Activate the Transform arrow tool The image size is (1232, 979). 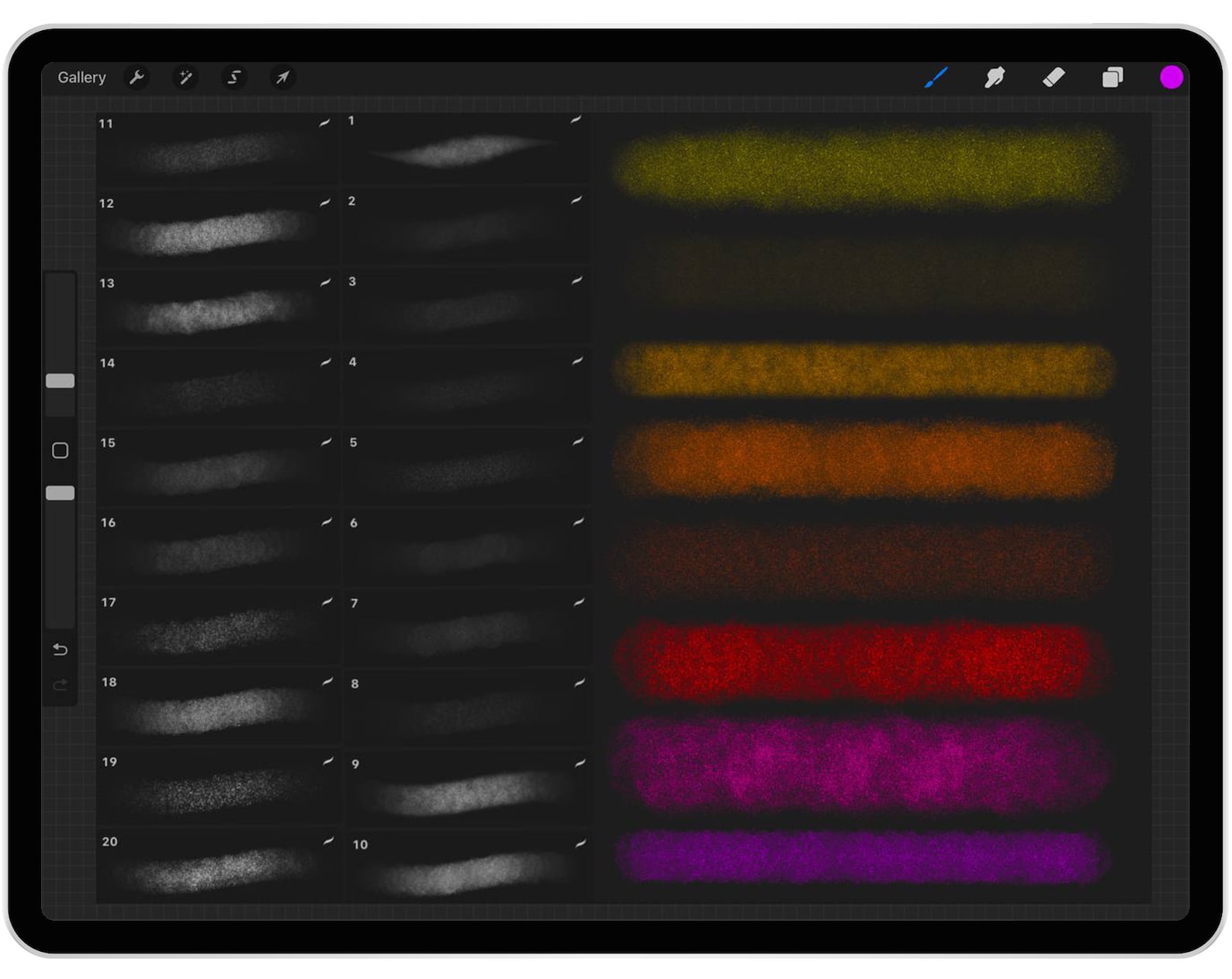tap(282, 78)
